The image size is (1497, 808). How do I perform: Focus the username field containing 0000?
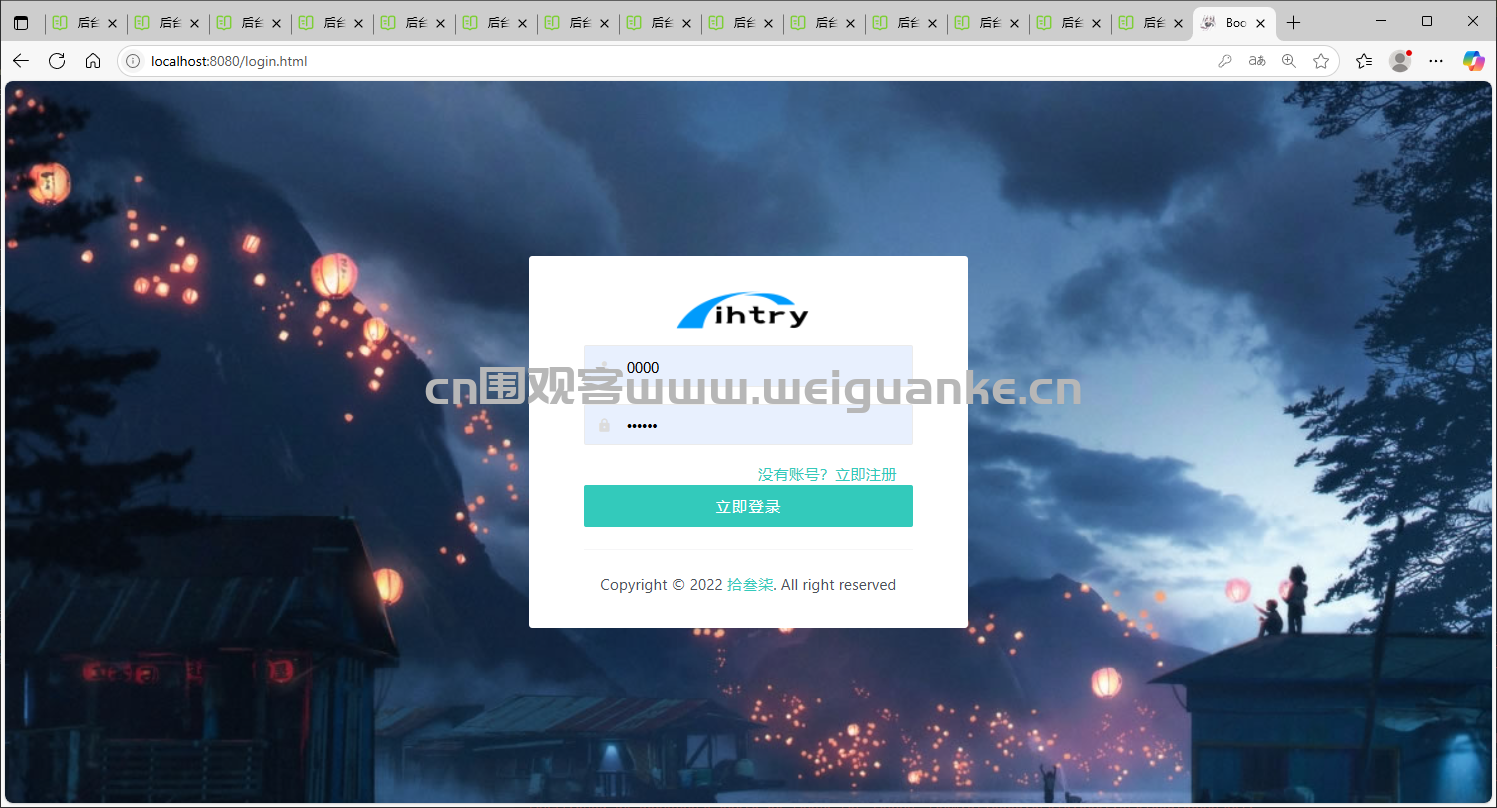pyautogui.click(x=748, y=368)
